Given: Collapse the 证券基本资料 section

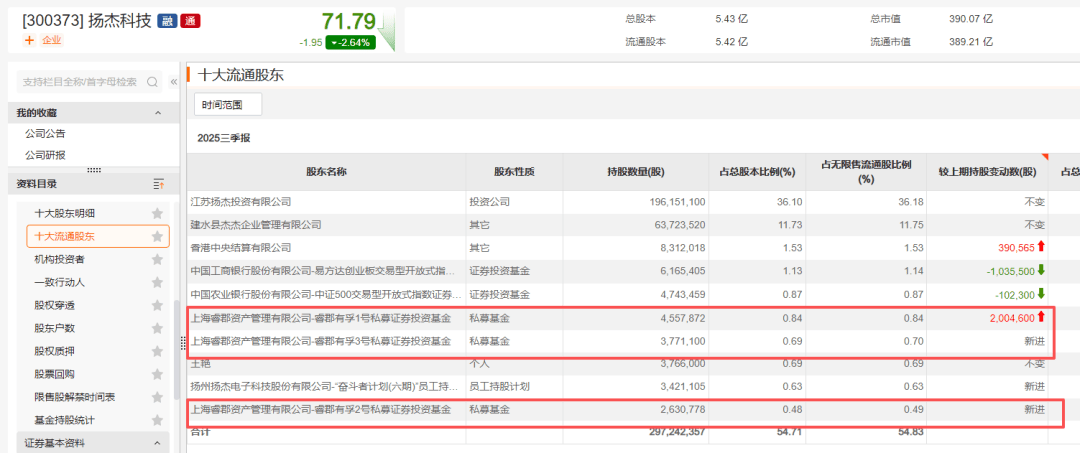Looking at the screenshot, I should click(158, 443).
